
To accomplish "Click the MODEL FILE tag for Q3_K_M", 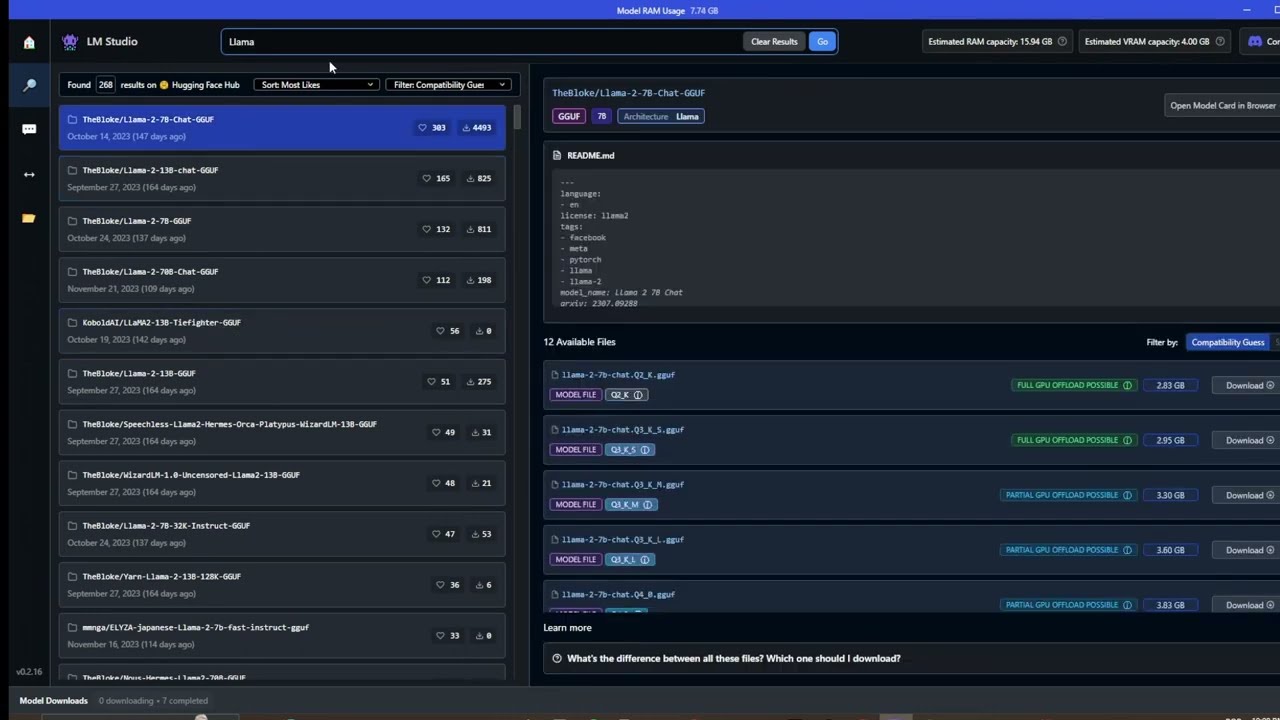I will click(x=575, y=505).
